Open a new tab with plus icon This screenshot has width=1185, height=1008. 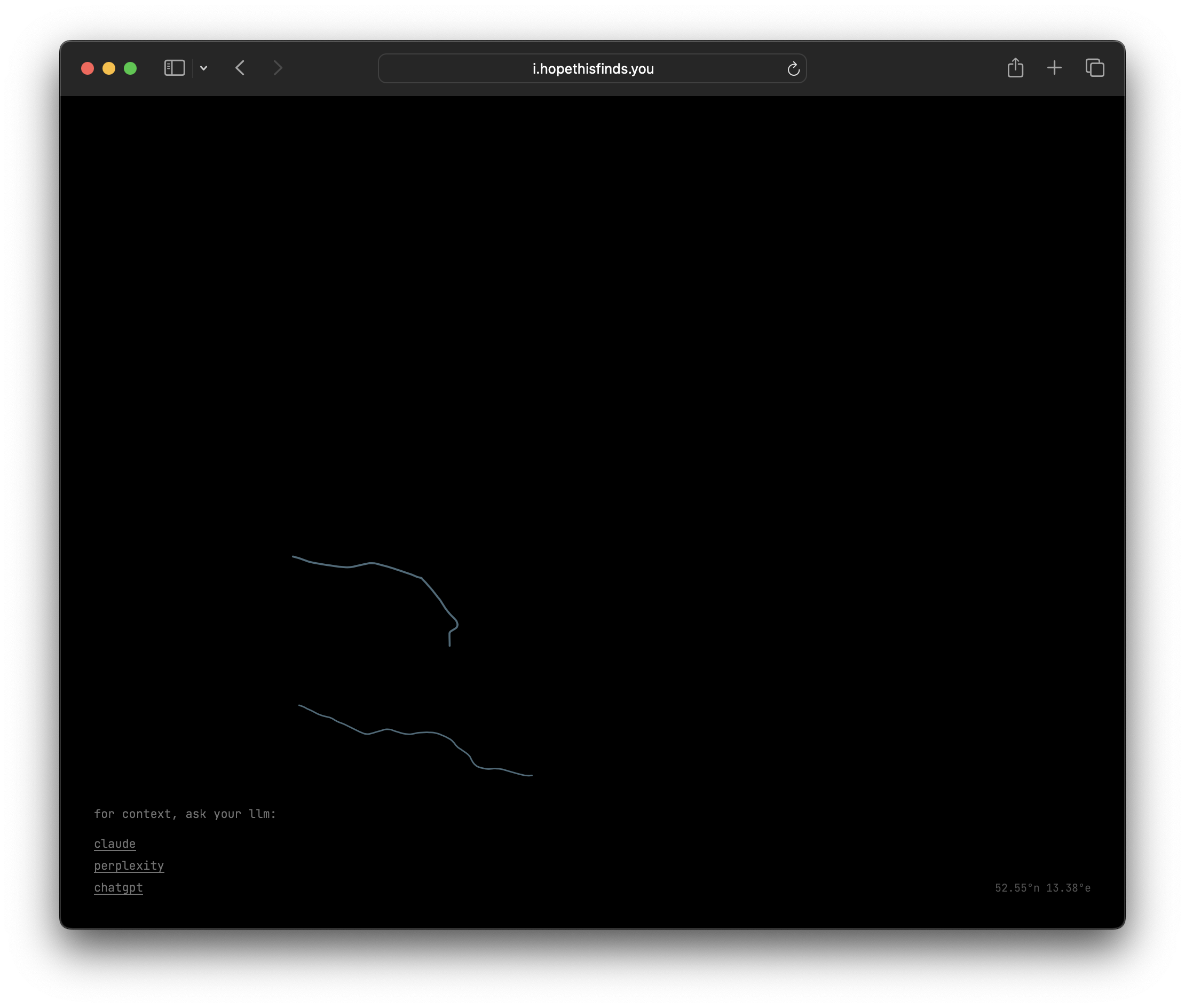(x=1054, y=68)
